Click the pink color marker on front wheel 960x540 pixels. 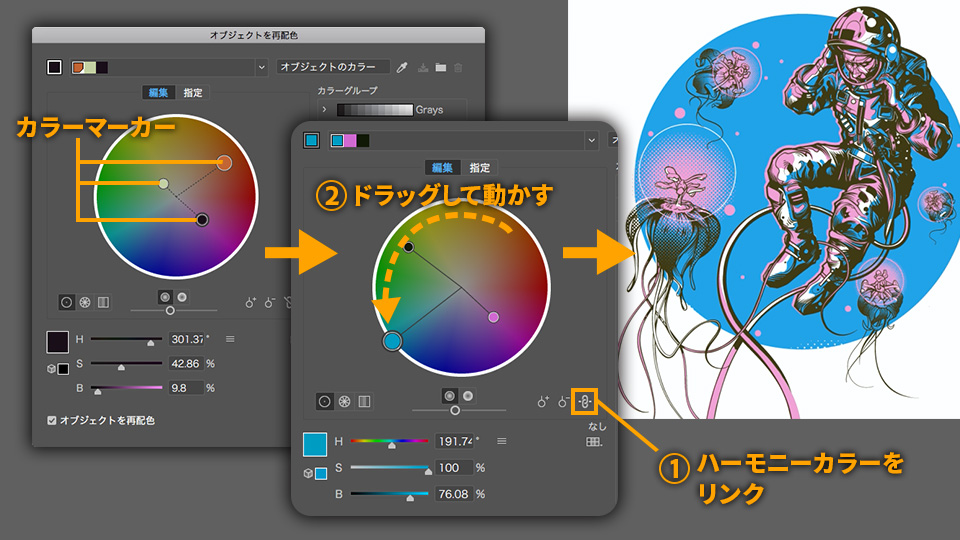coord(493,317)
